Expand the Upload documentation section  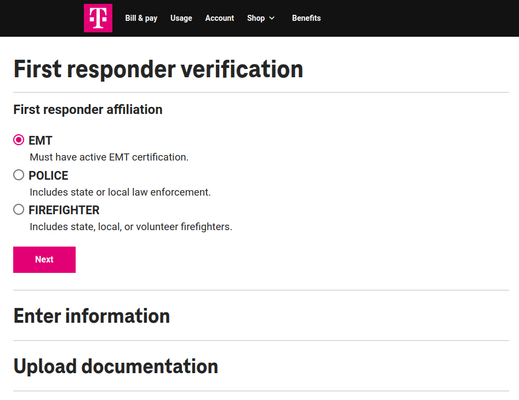tap(116, 366)
